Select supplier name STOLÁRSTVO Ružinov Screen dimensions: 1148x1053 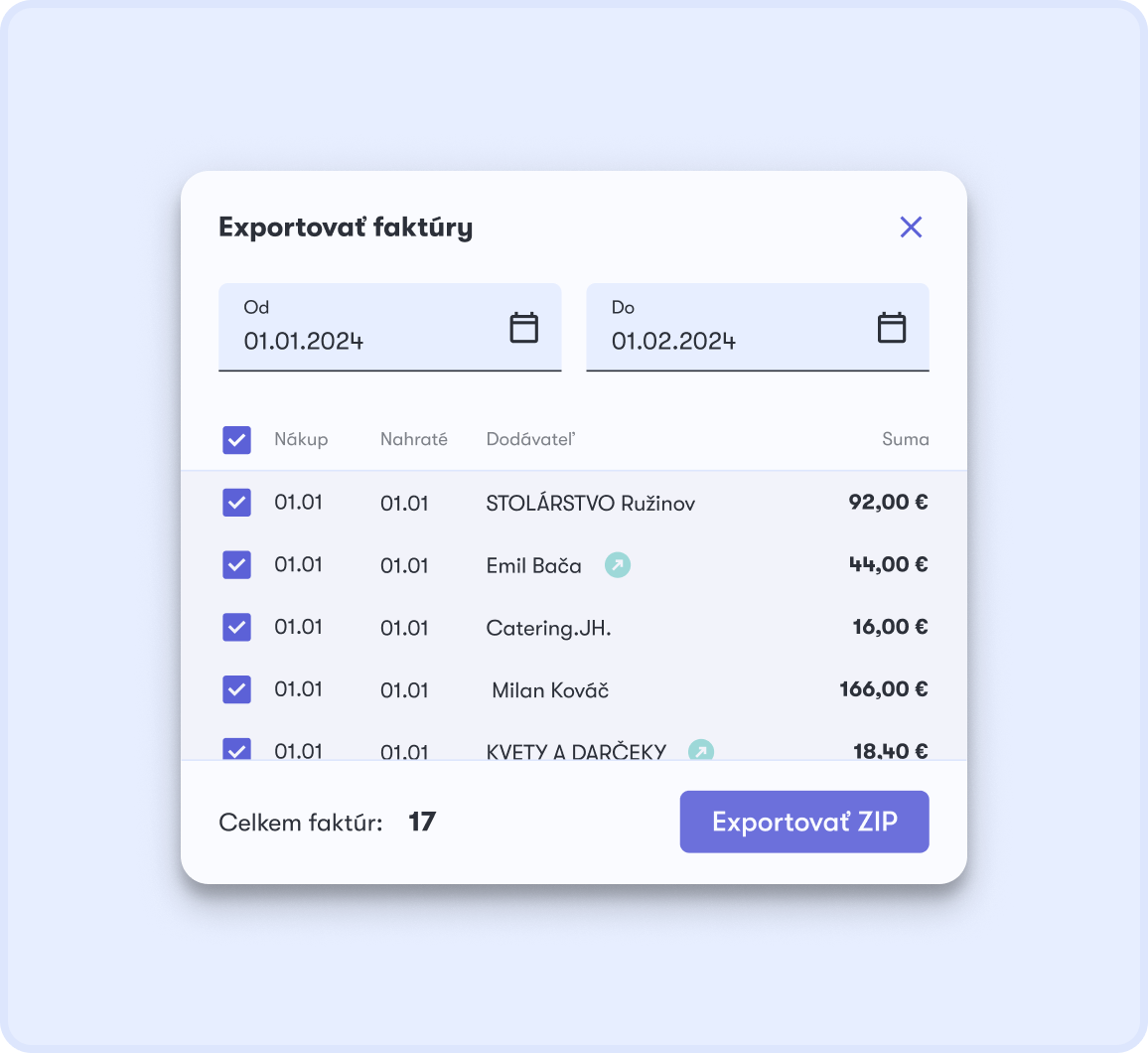[x=590, y=503]
